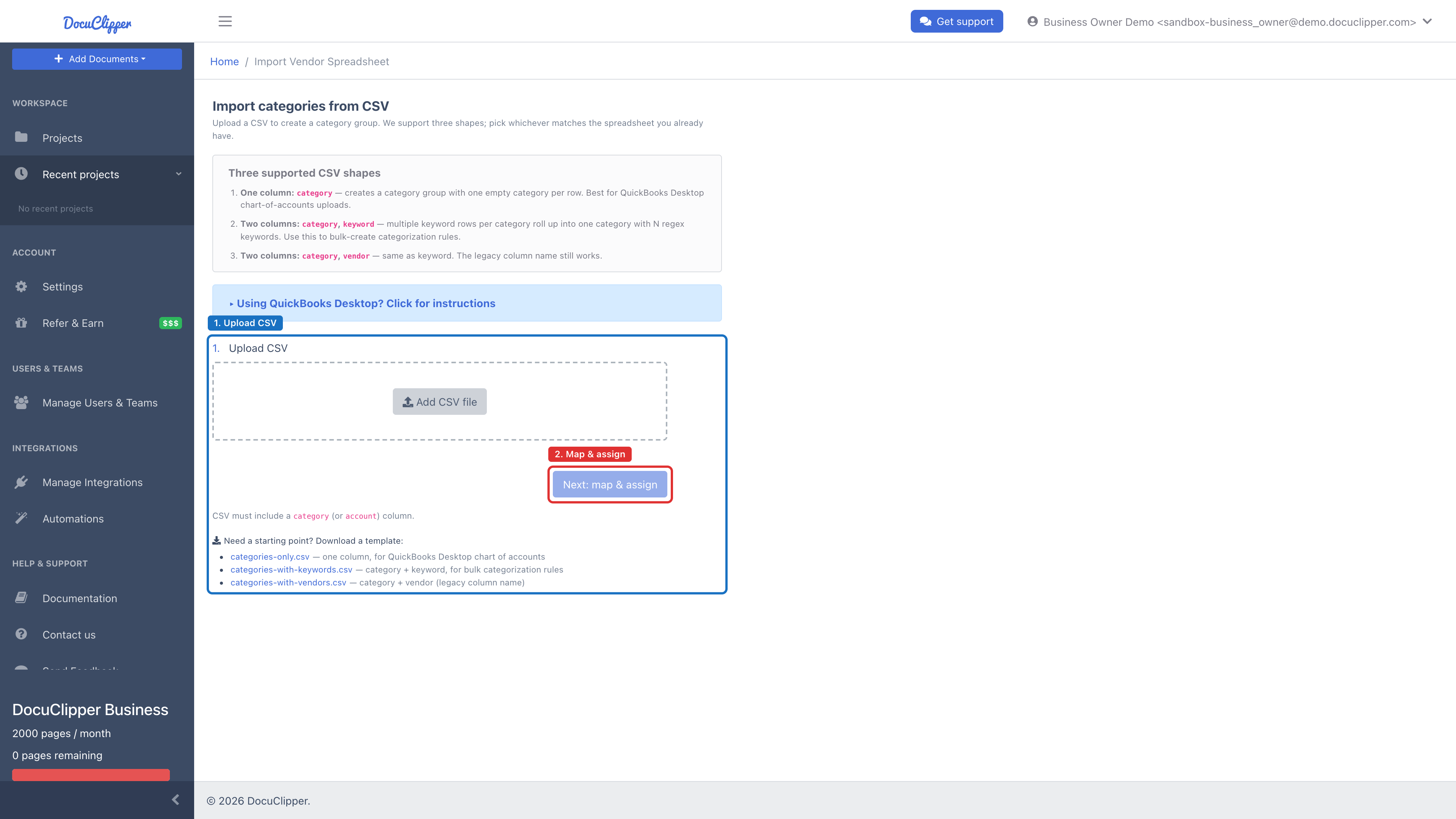Click the Get support chat button
The height and width of the screenshot is (819, 1456).
pos(956,22)
